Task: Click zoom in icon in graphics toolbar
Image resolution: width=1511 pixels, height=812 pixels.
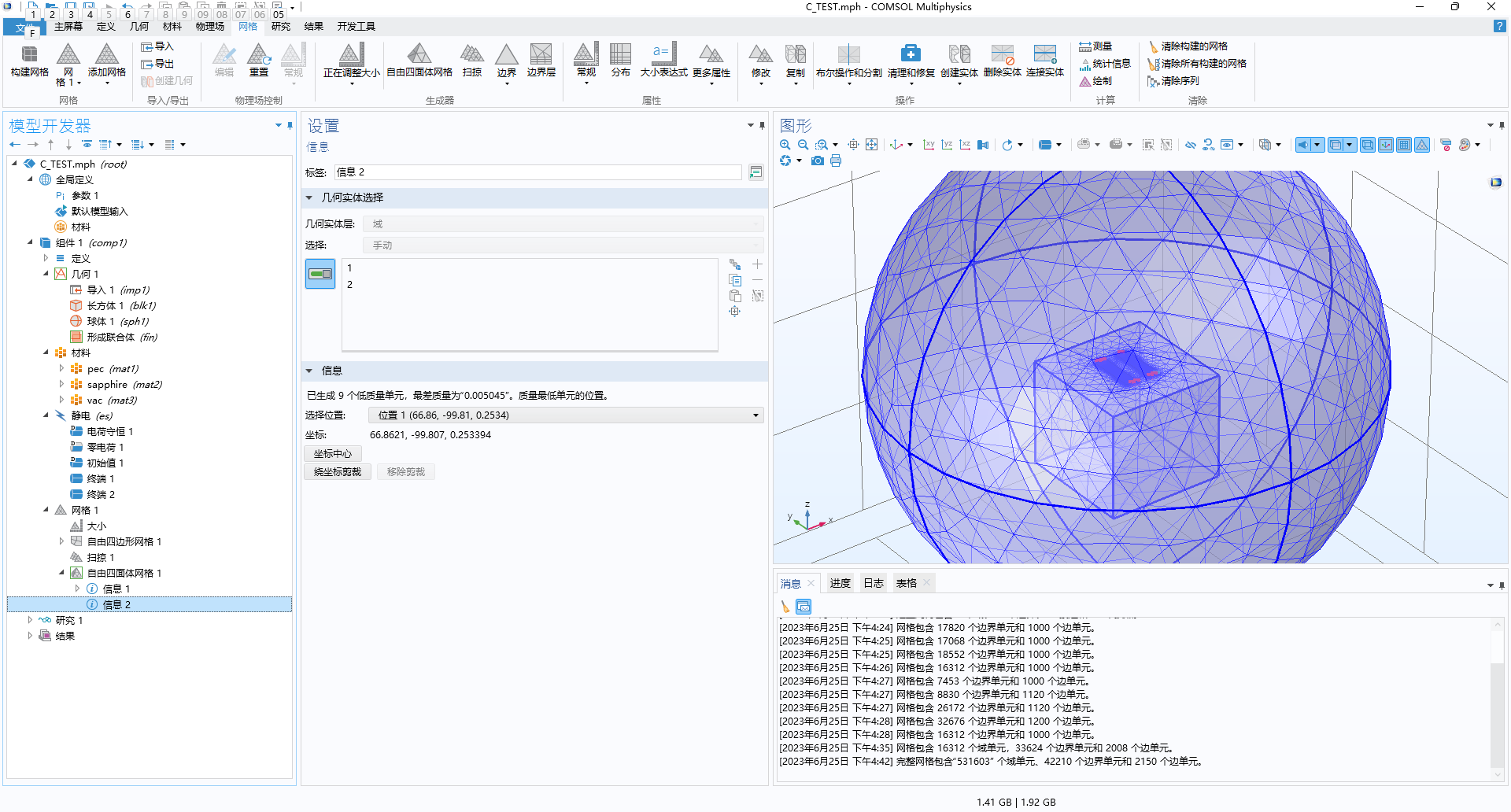Action: (785, 145)
